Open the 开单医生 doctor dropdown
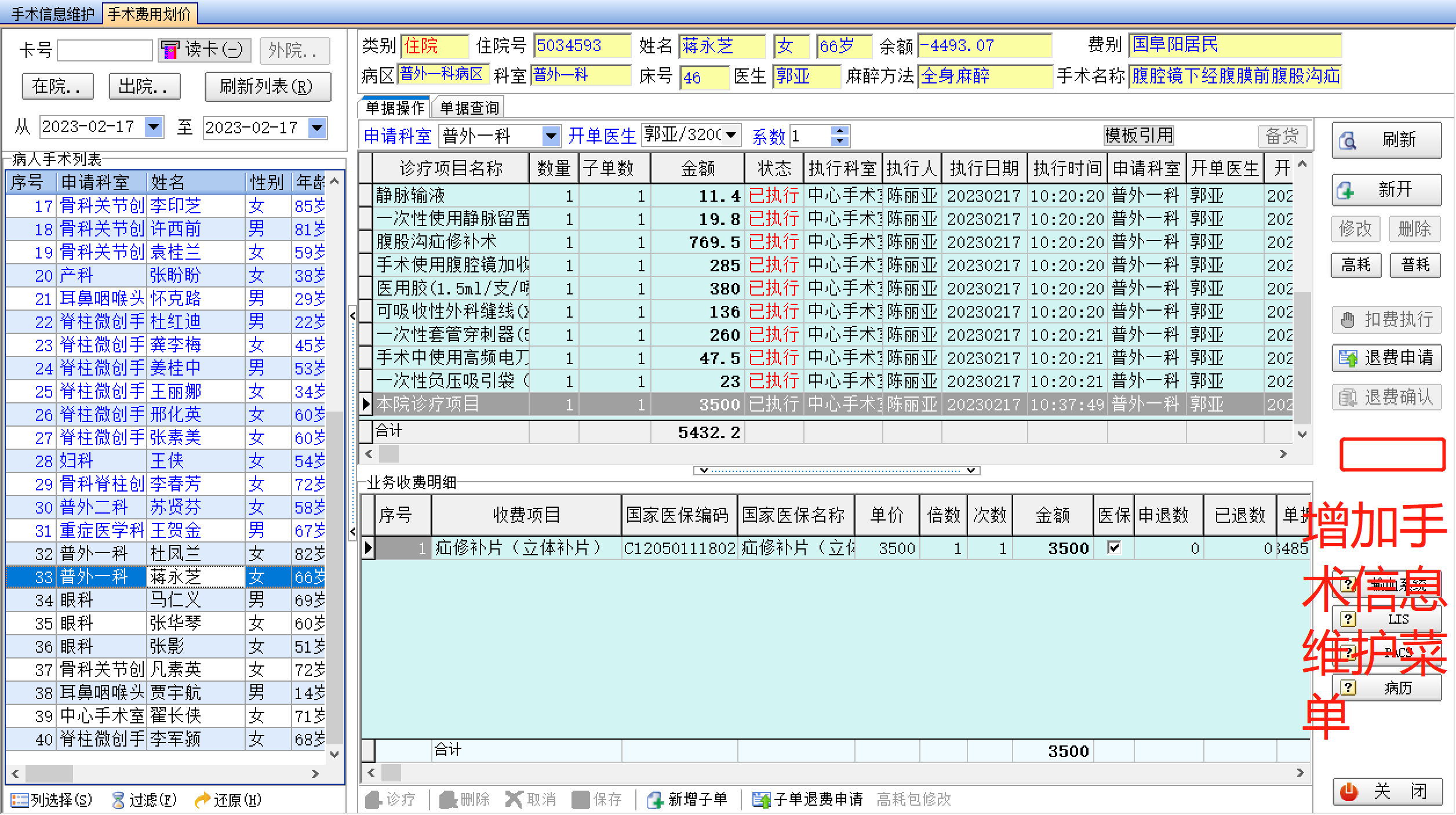The image size is (1456, 815). tap(731, 135)
